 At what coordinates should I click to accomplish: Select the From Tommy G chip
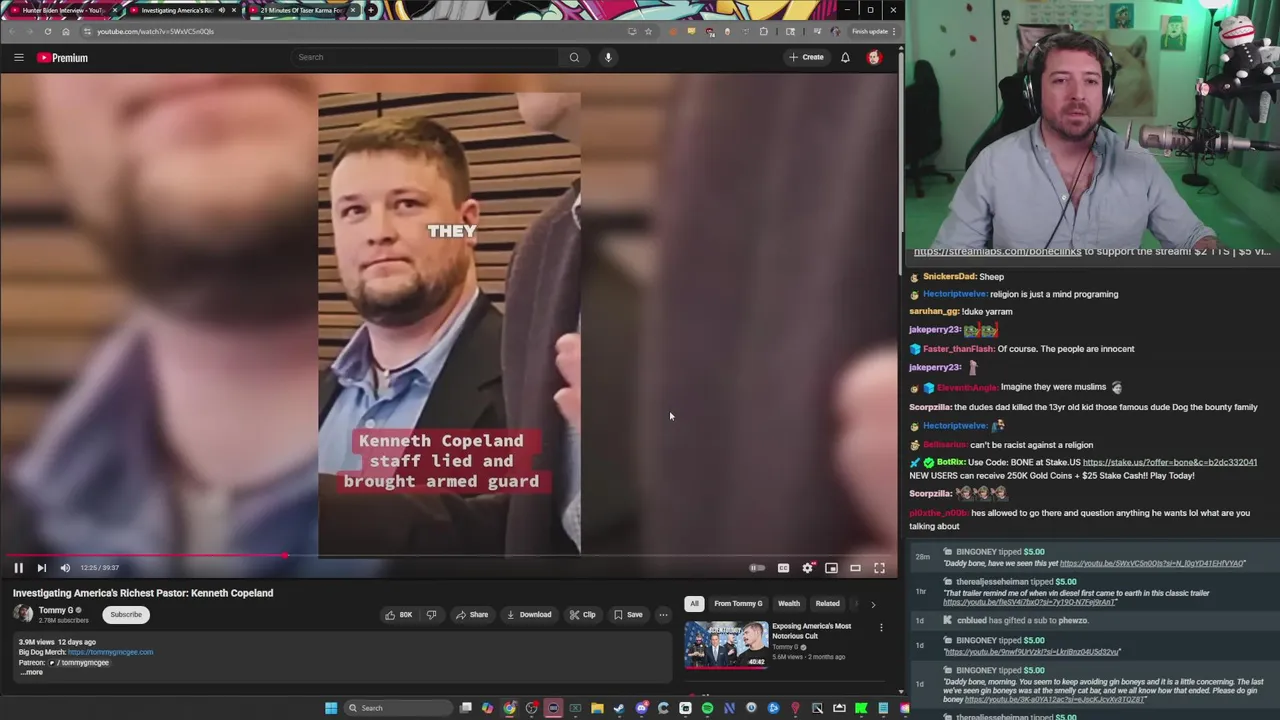tap(738, 604)
